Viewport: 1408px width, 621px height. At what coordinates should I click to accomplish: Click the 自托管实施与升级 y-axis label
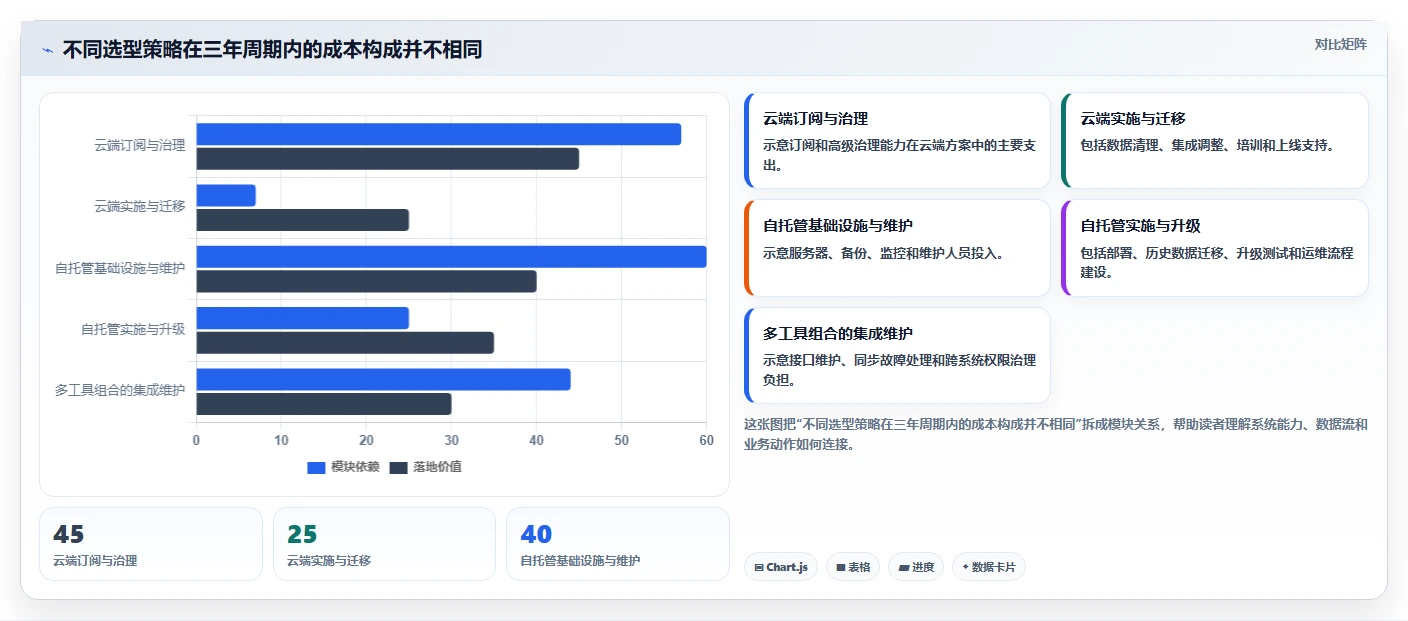[x=133, y=329]
